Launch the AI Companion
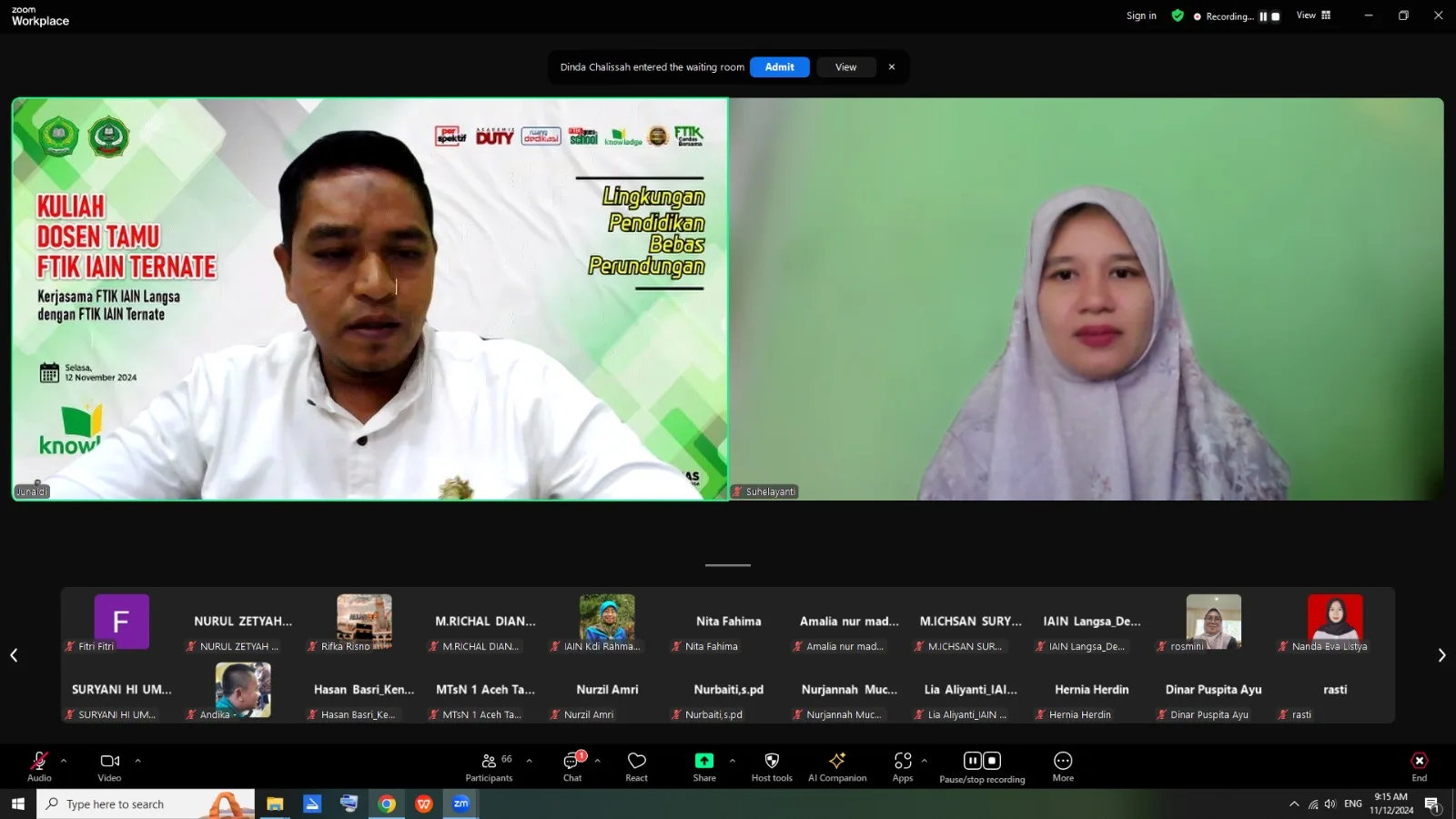Screen dimensions: 1456x819 [837, 767]
